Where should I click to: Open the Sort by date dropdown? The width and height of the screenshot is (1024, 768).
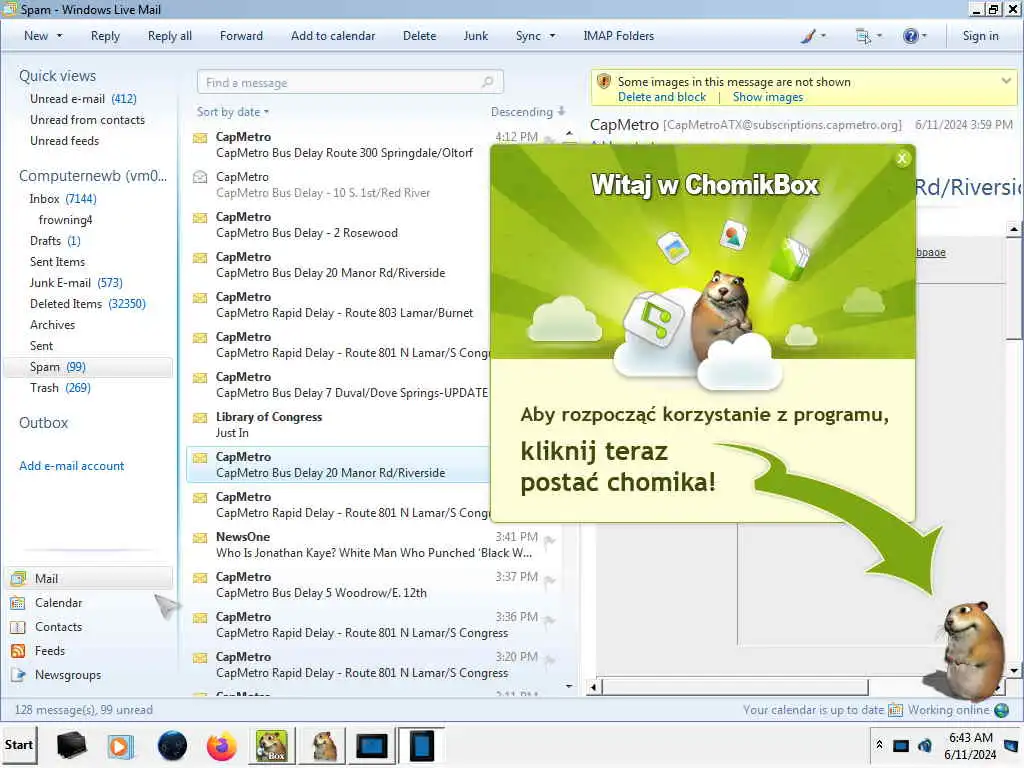click(233, 112)
